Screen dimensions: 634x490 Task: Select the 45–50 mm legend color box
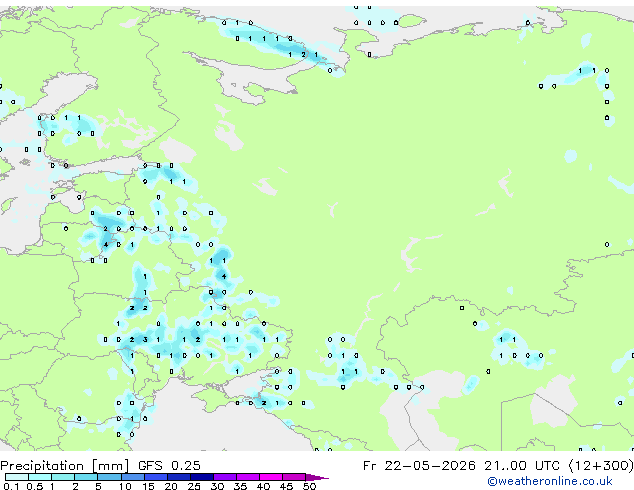(x=294, y=477)
